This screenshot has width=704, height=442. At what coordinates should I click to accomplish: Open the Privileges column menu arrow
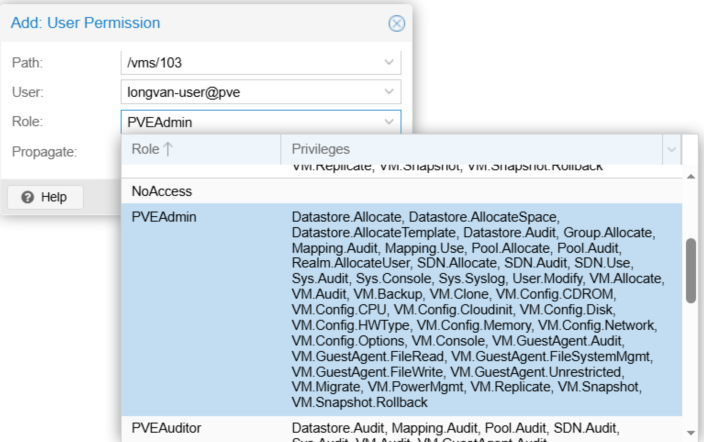click(672, 149)
